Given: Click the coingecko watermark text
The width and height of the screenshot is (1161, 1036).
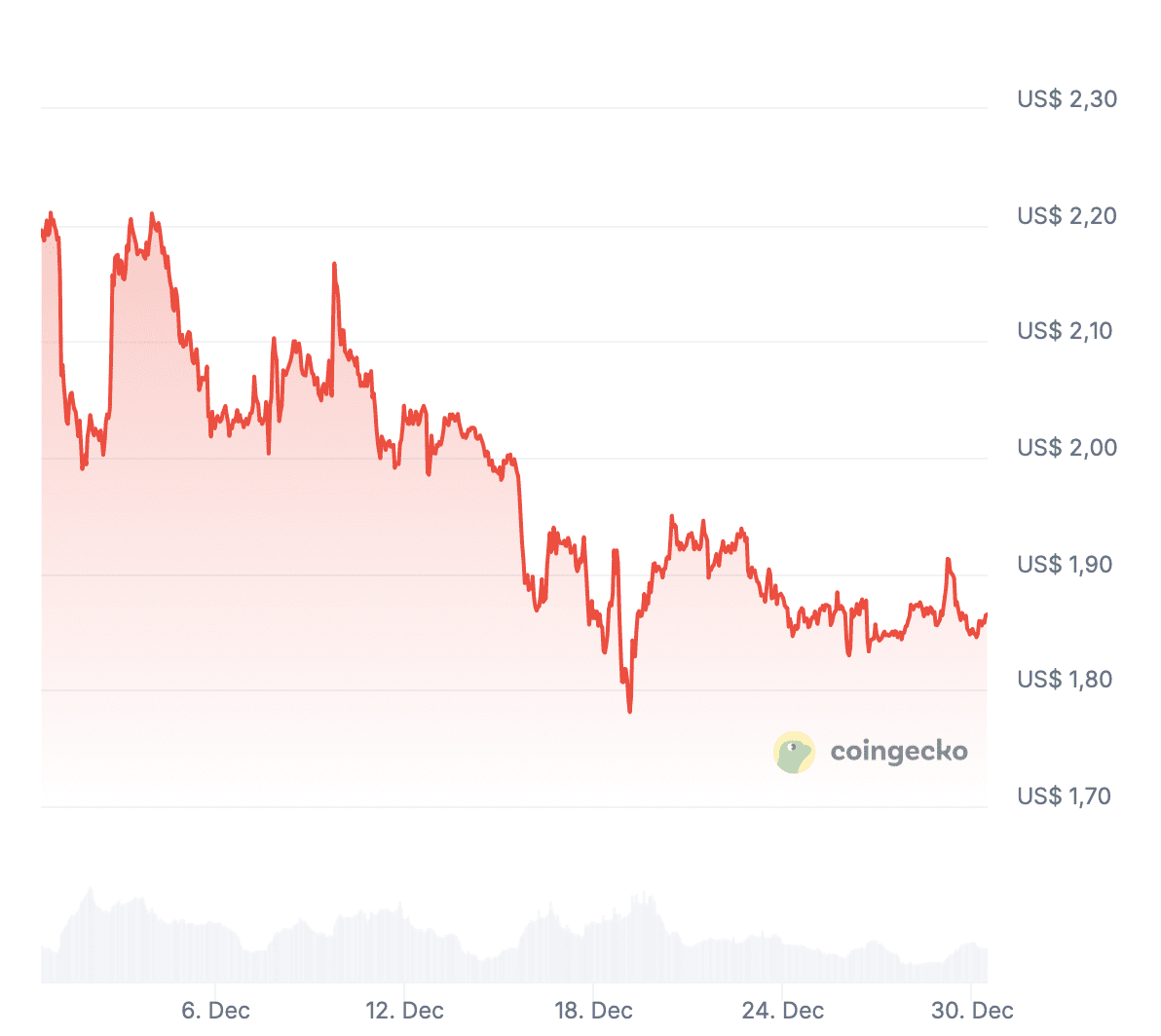Looking at the screenshot, I should [899, 752].
